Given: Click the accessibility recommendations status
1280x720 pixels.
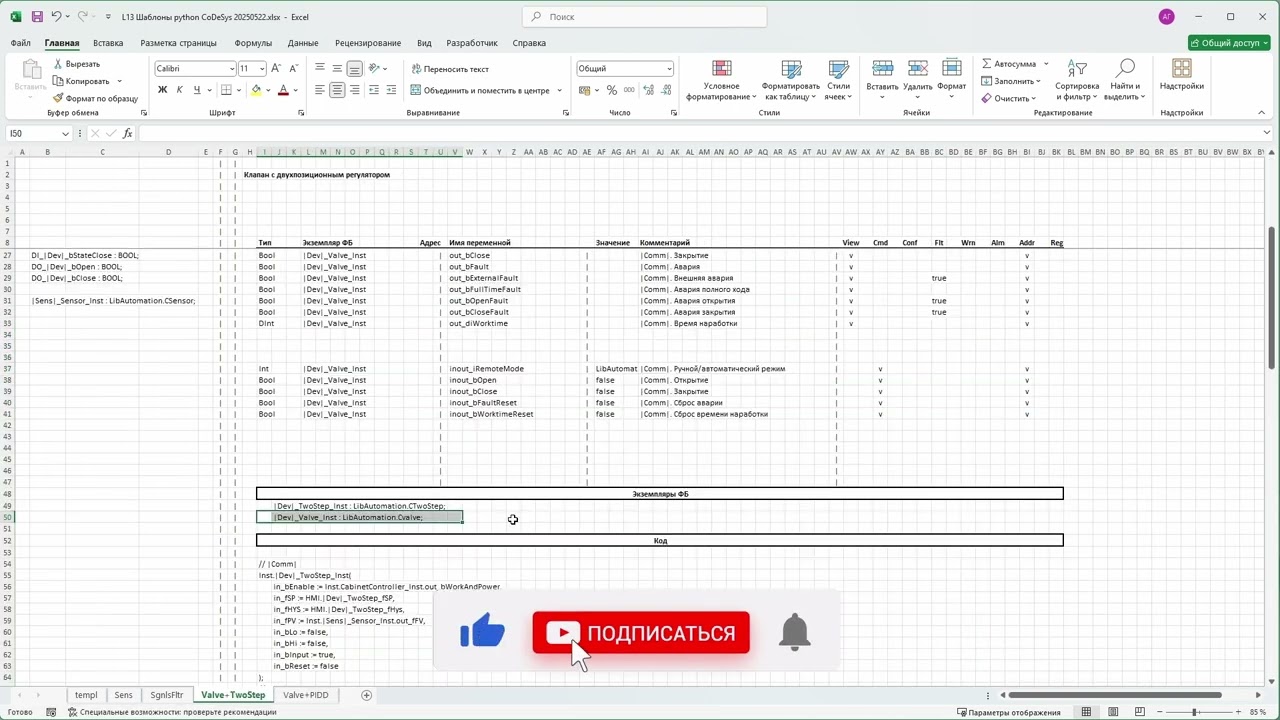Looking at the screenshot, I should click(x=171, y=712).
